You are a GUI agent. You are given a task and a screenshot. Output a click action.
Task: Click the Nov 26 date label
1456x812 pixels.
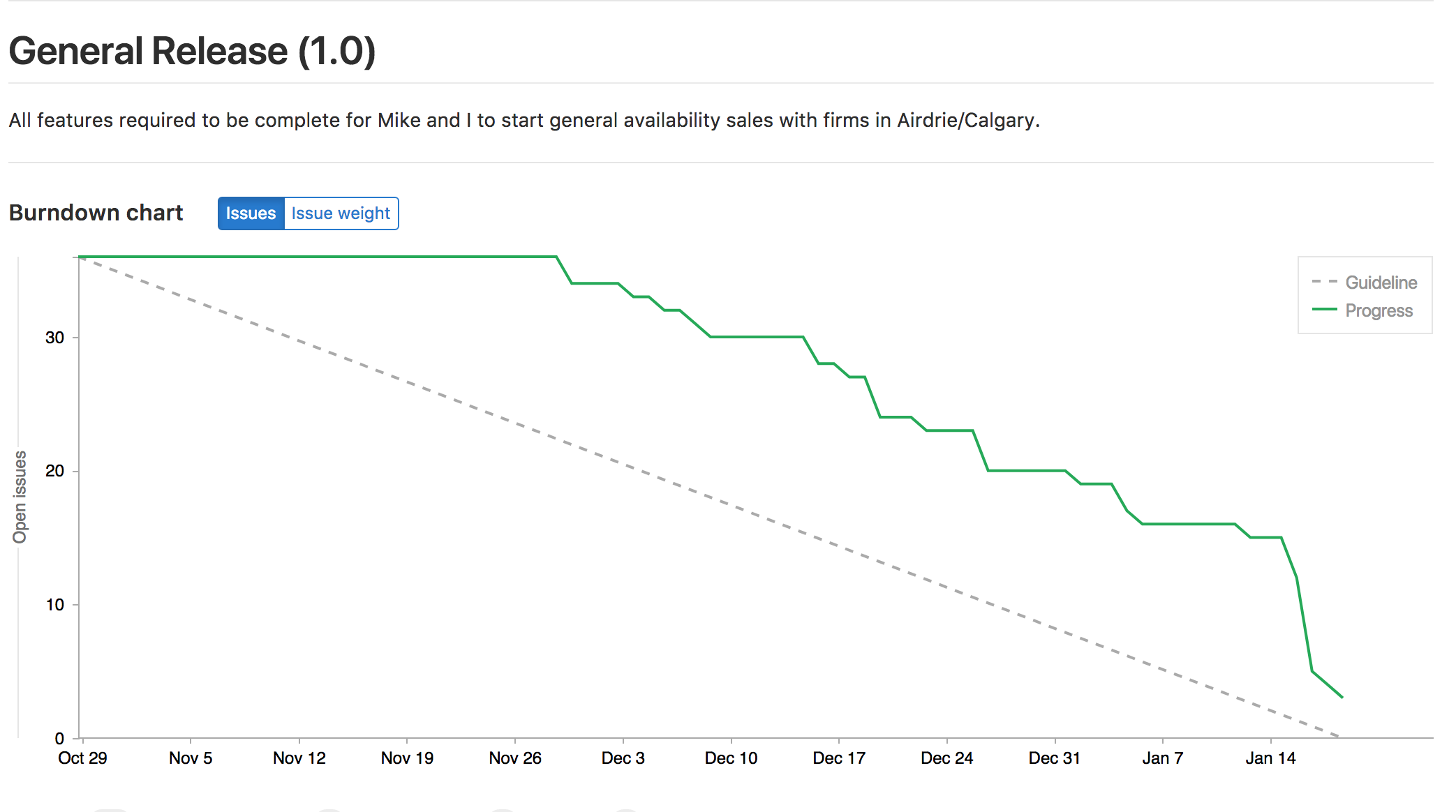coord(515,758)
